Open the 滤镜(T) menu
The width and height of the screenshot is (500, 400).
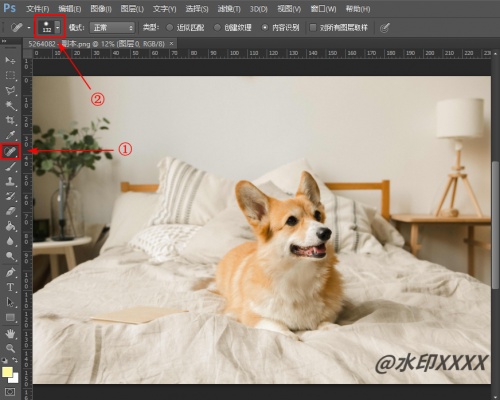[x=229, y=9]
